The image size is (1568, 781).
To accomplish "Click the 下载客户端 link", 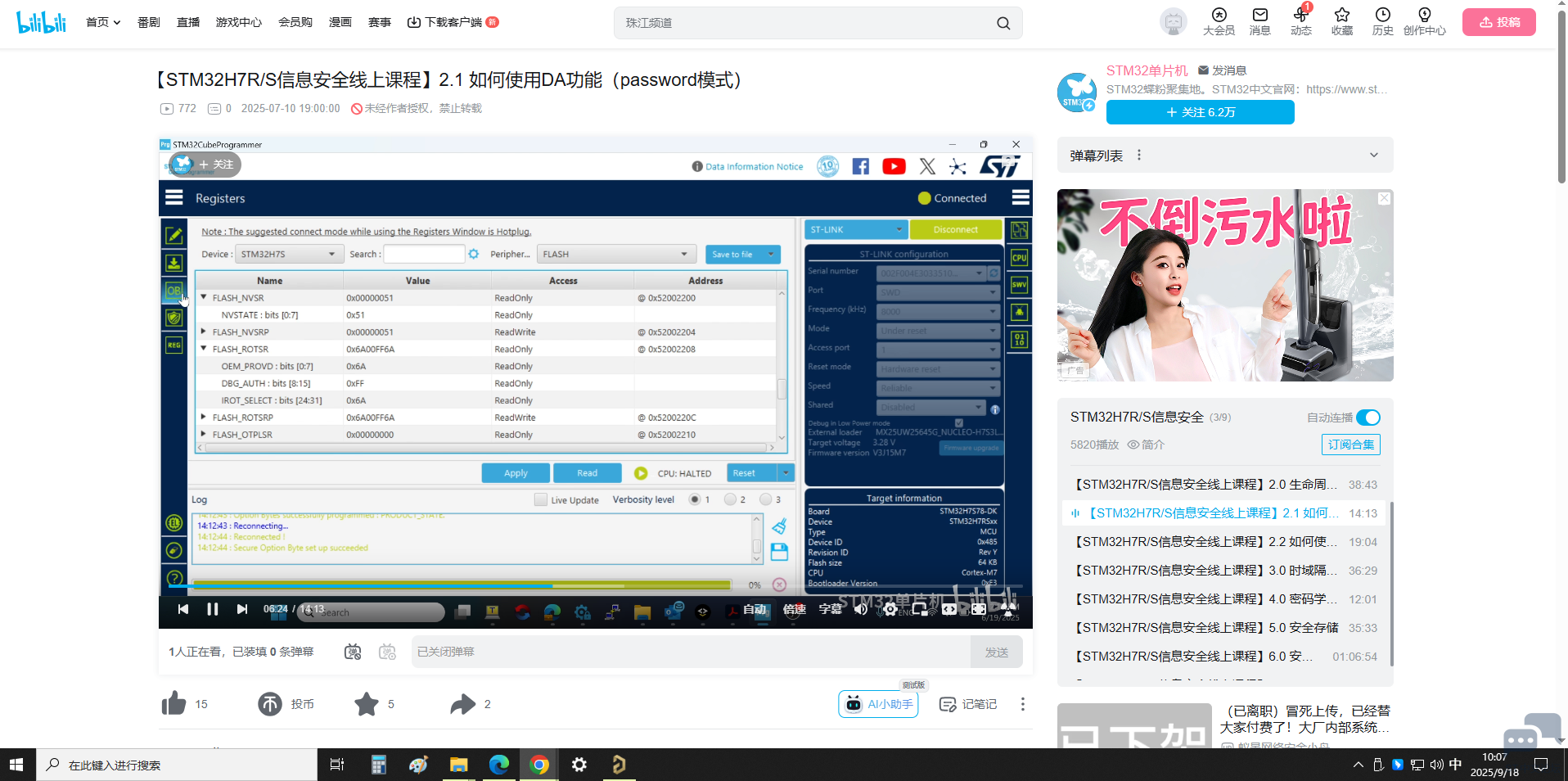I will click(x=453, y=22).
